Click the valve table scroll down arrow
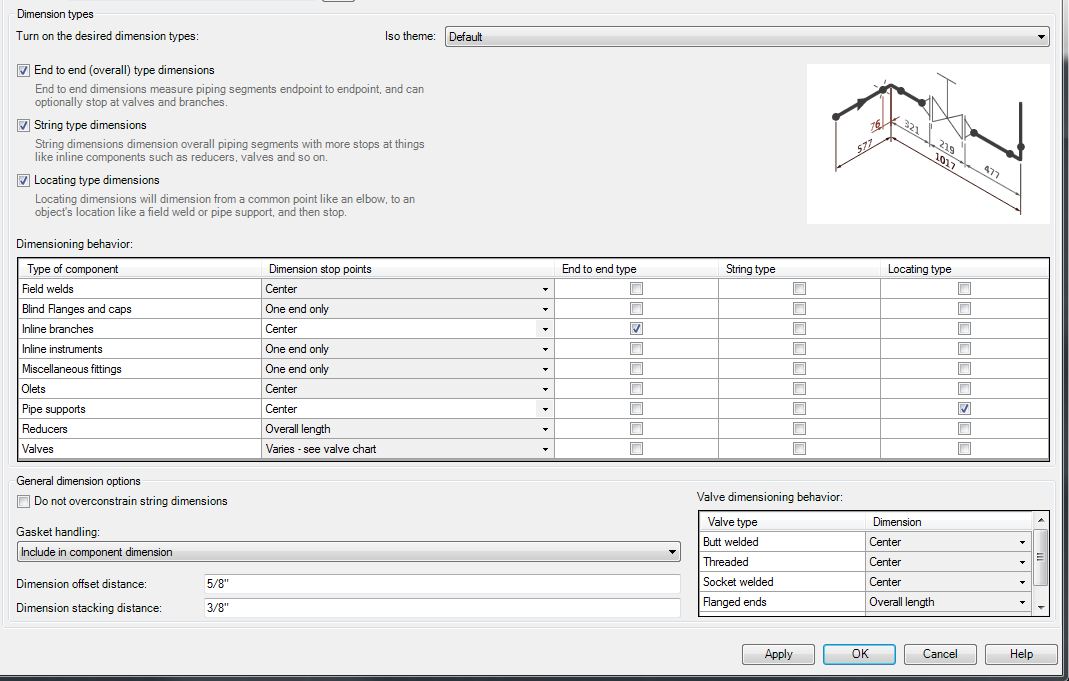This screenshot has height=681, width=1069. [x=1040, y=607]
